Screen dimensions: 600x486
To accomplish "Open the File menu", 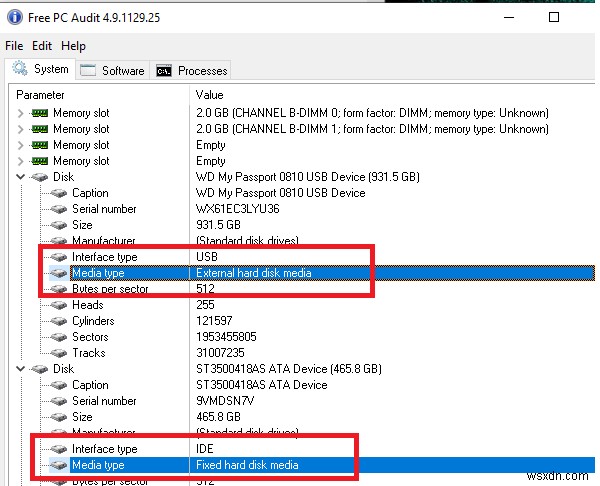I will click(14, 46).
